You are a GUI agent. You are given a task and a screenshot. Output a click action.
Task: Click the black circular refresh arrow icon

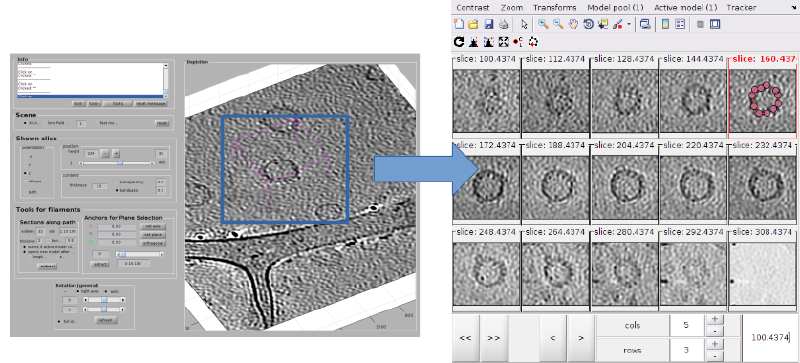459,42
